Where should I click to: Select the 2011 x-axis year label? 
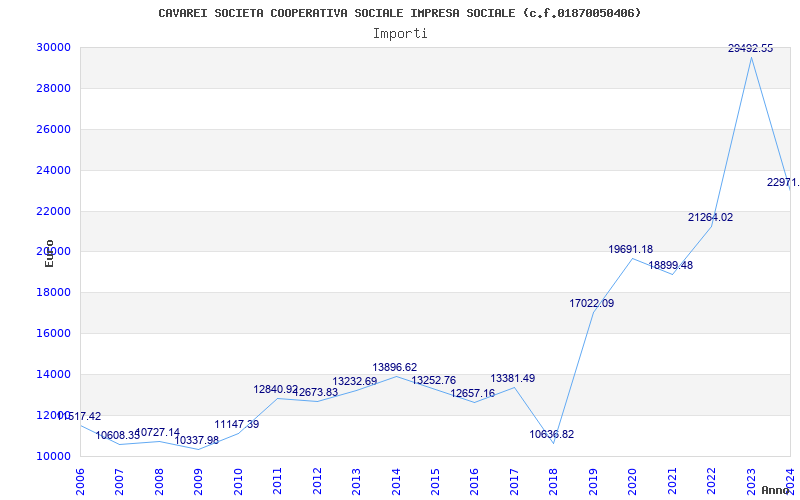(278, 482)
